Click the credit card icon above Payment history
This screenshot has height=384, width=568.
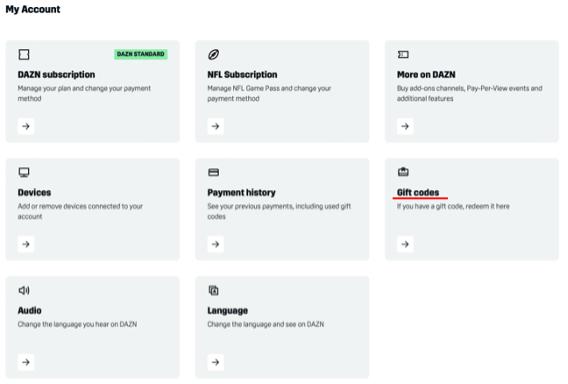coord(213,172)
